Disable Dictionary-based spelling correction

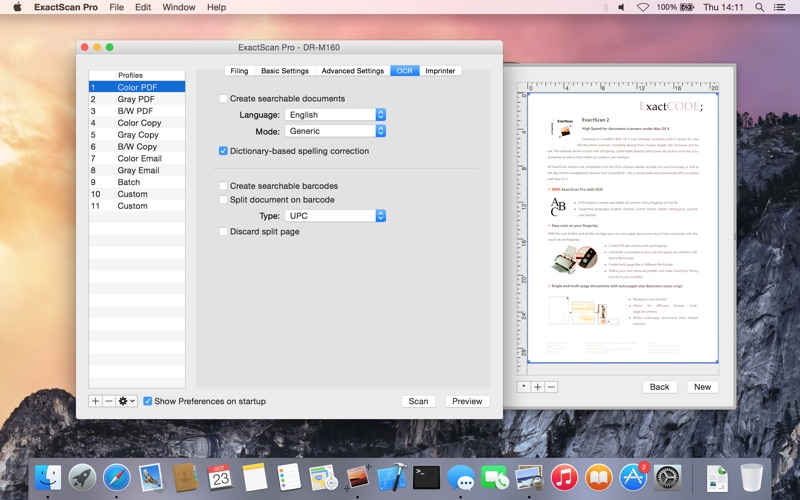[x=223, y=151]
